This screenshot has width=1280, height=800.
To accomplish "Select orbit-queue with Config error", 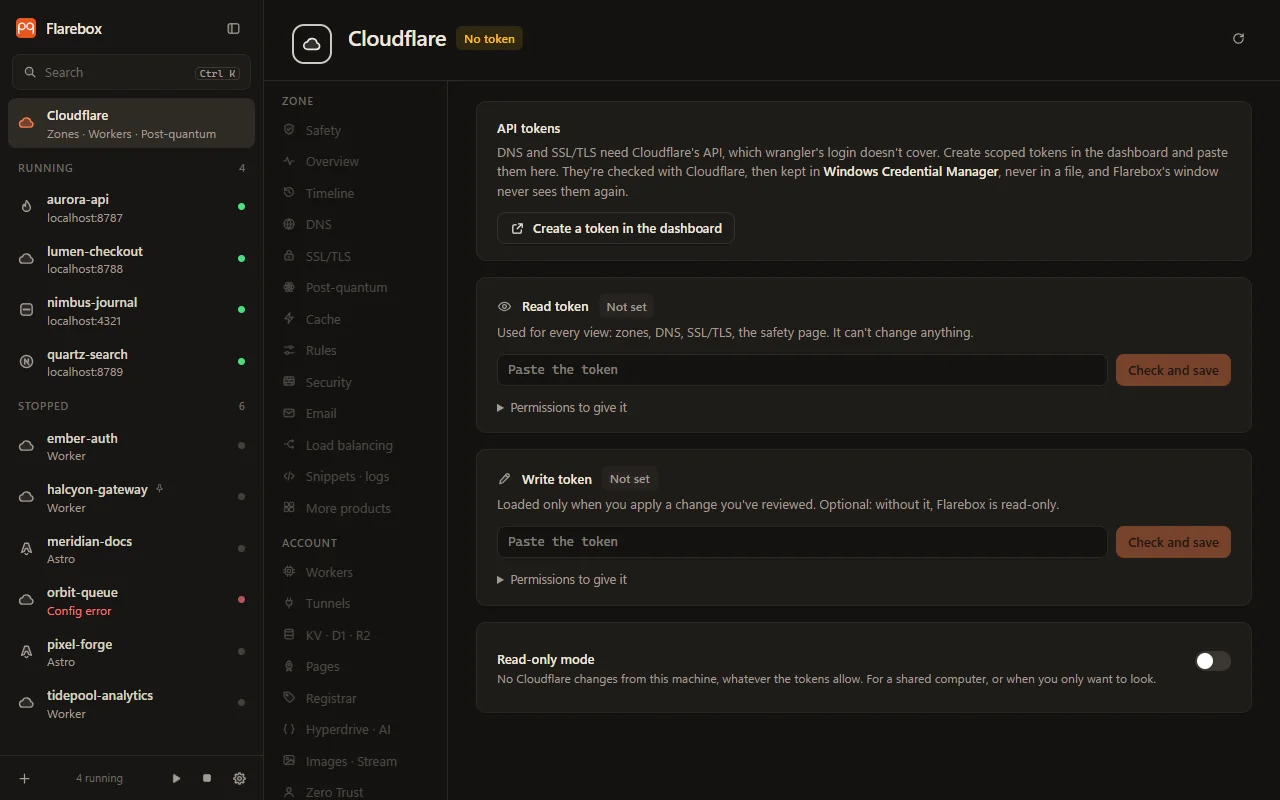I will coord(131,601).
